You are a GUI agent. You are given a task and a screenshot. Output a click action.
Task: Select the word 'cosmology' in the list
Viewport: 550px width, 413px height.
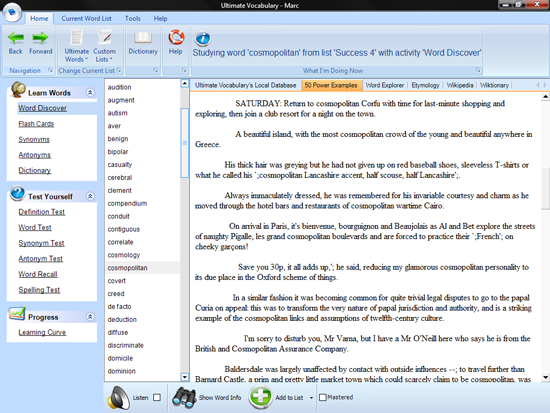tap(124, 255)
